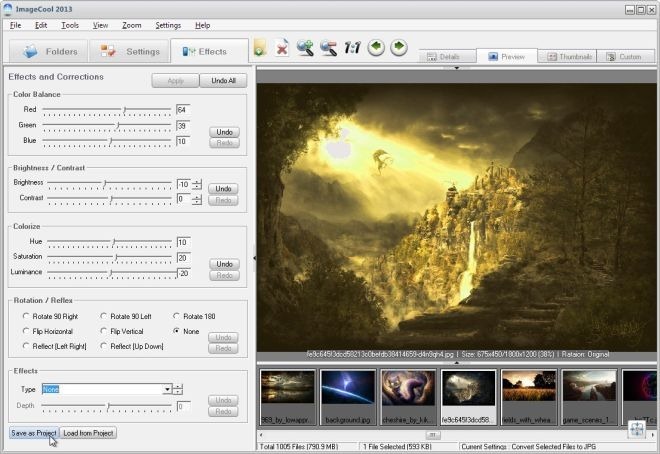Select the background.jpg thumbnail
Screen dimensions: 660x454
(x=348, y=397)
